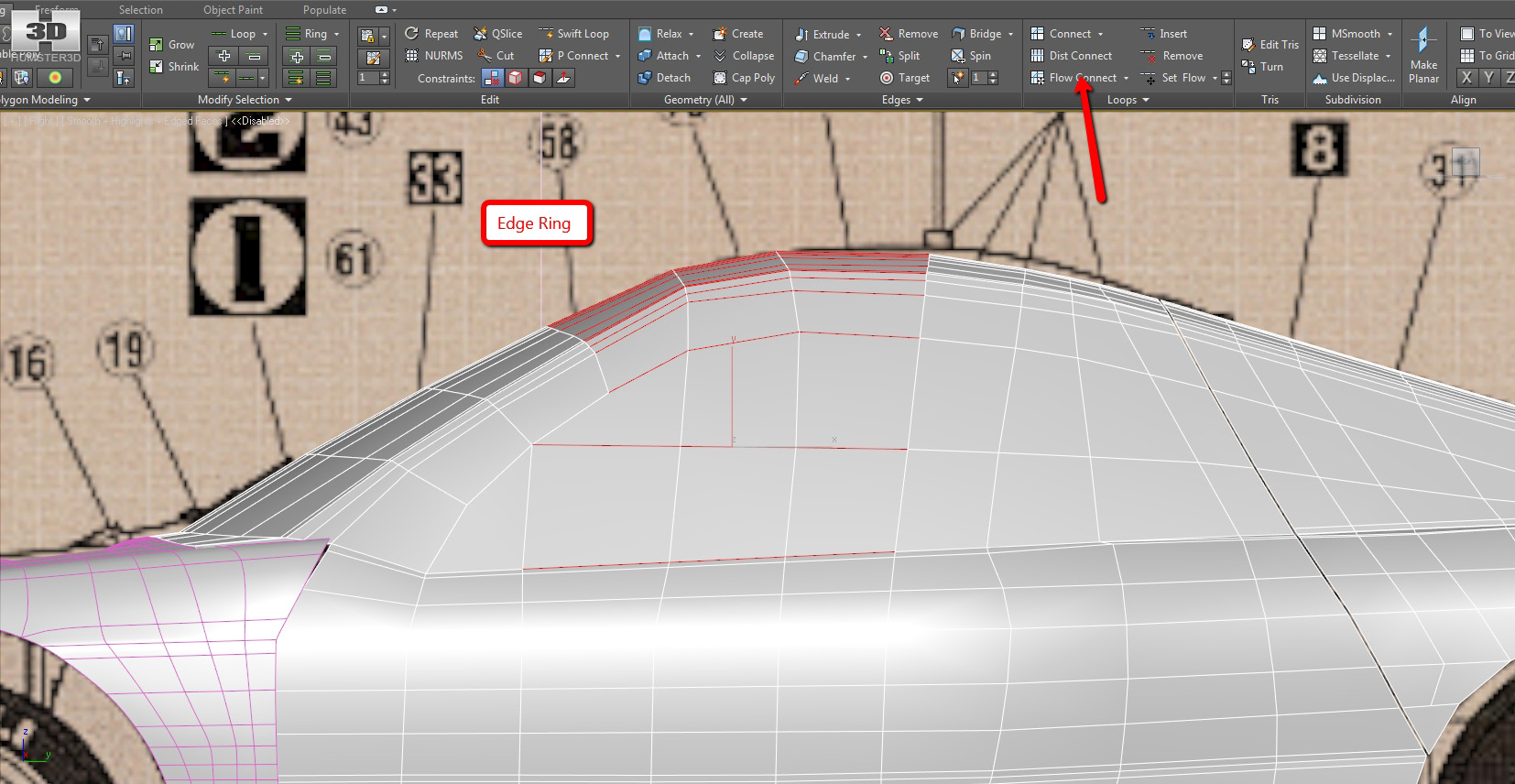Click the Attach icon in the Geometry panel
This screenshot has width=1515, height=784.
[645, 56]
